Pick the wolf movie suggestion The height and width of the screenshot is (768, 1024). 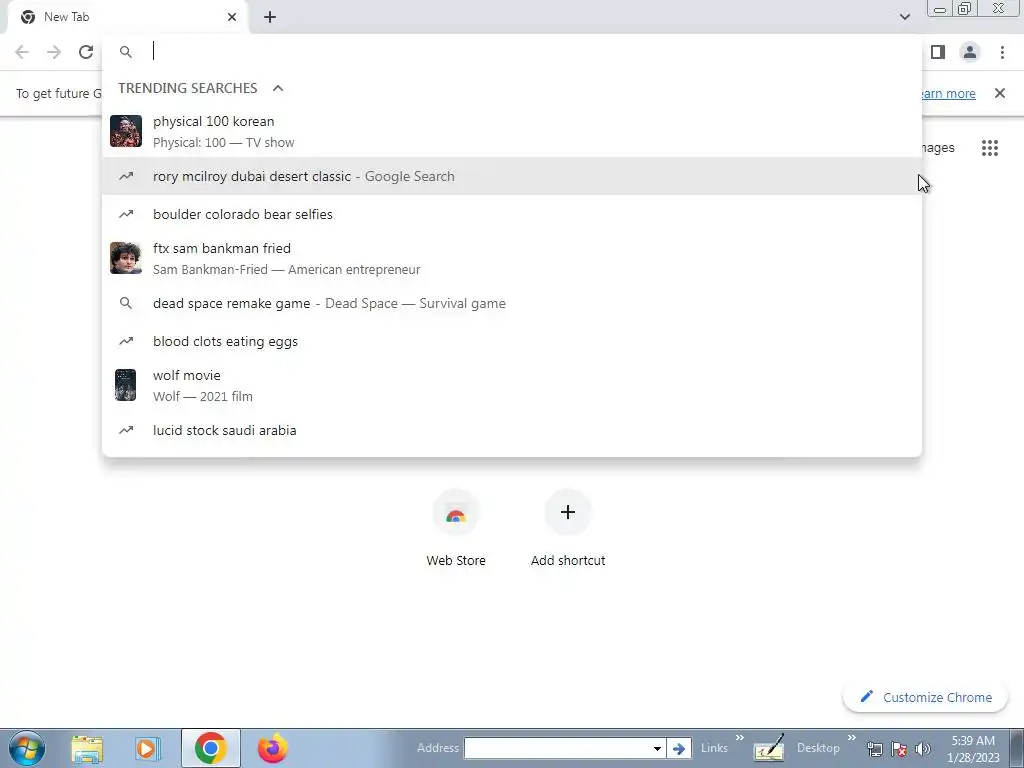(512, 385)
